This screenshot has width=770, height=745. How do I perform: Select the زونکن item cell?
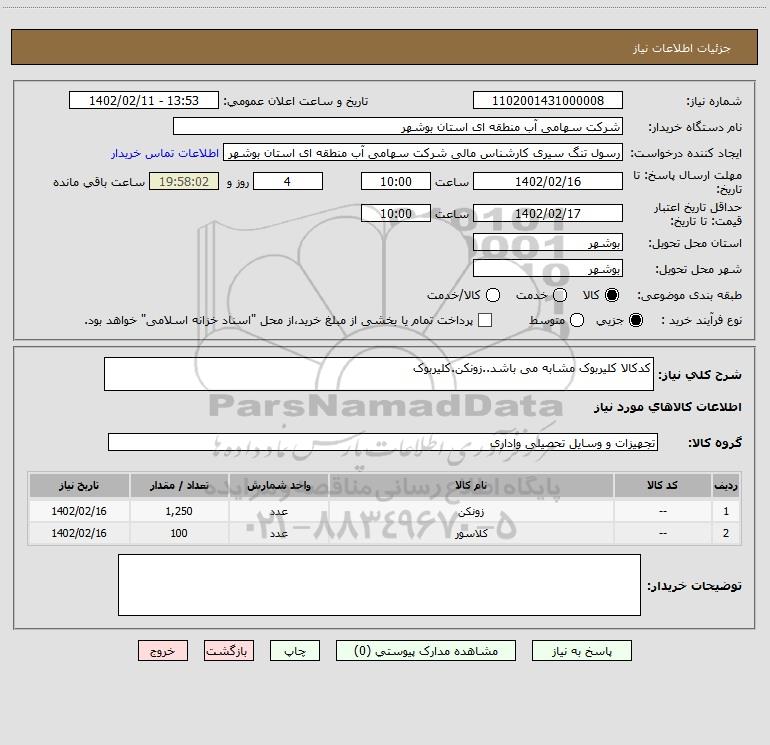click(x=471, y=511)
